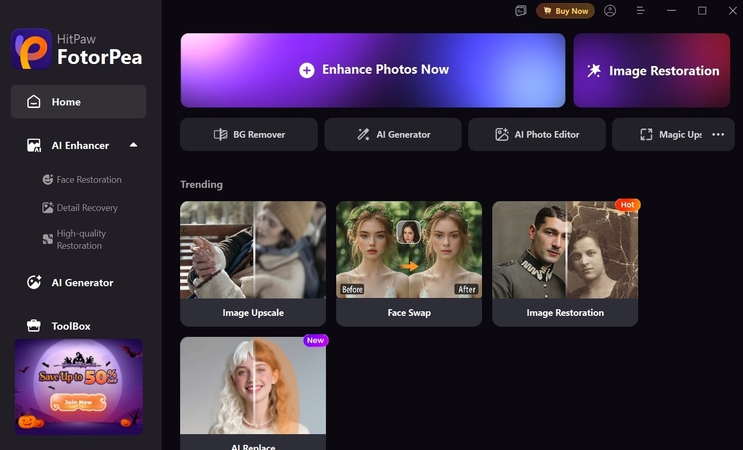Click the plus icon in Enhance Photos Now

point(307,70)
